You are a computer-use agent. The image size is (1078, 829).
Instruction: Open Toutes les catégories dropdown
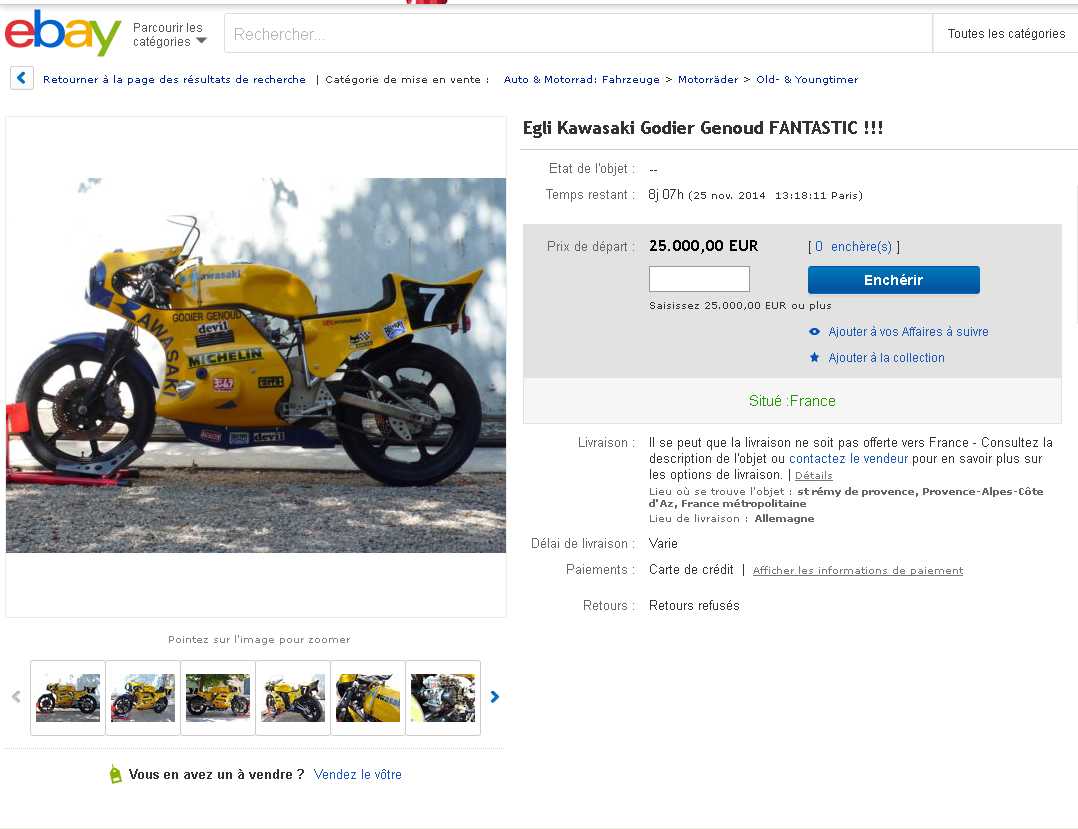pyautogui.click(x=1006, y=34)
